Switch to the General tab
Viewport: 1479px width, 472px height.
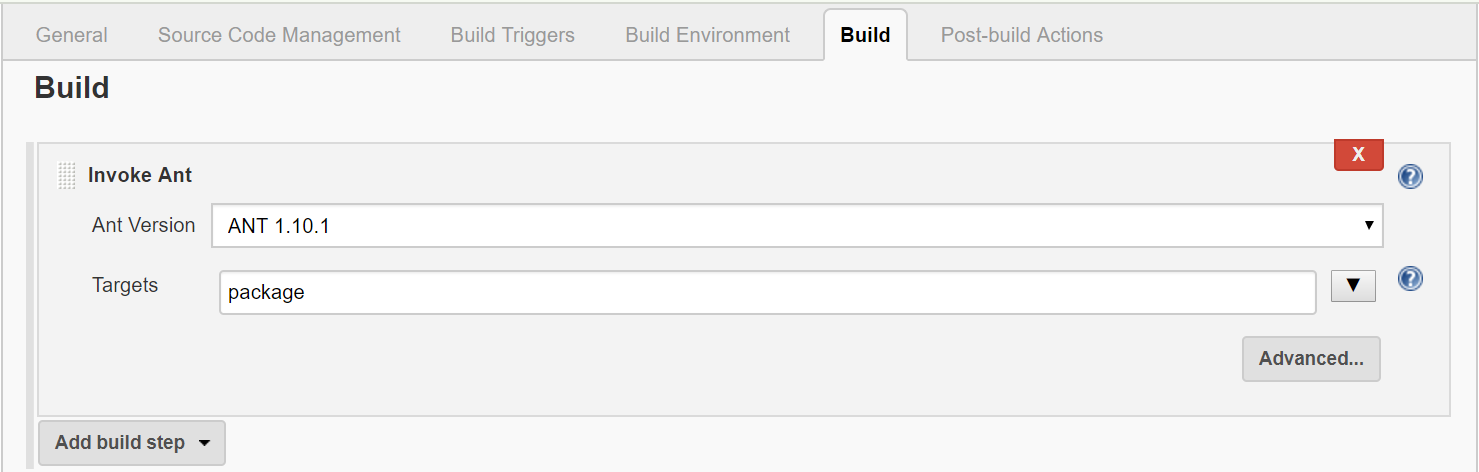pyautogui.click(x=71, y=35)
